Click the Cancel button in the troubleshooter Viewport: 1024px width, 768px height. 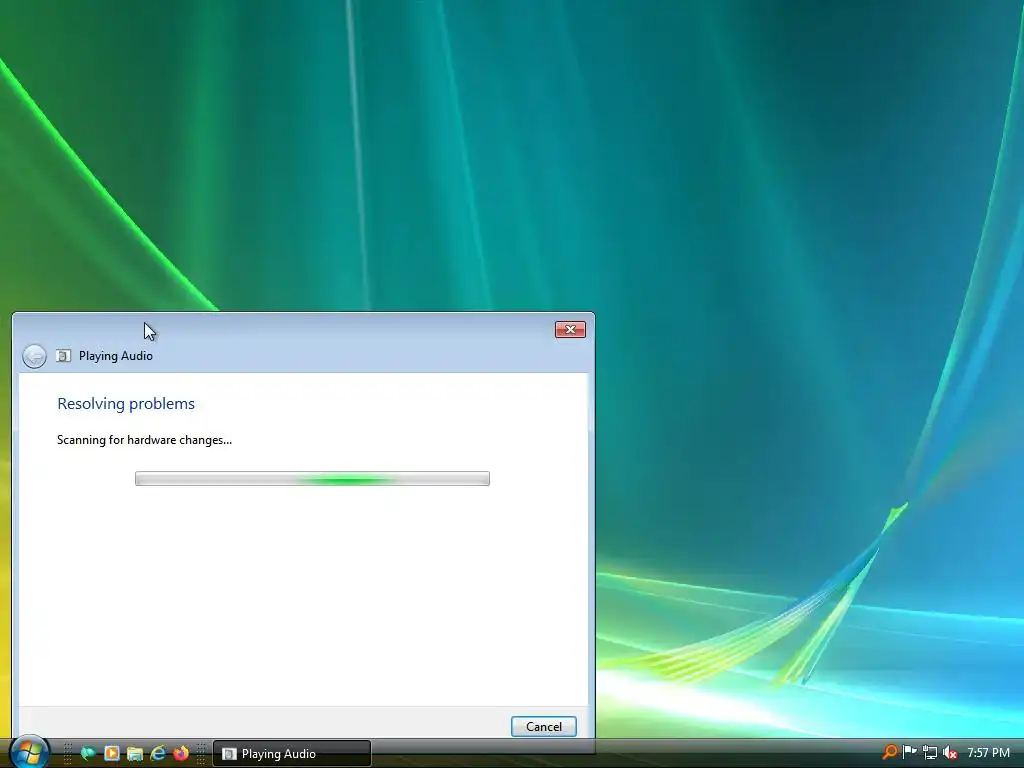tap(543, 726)
